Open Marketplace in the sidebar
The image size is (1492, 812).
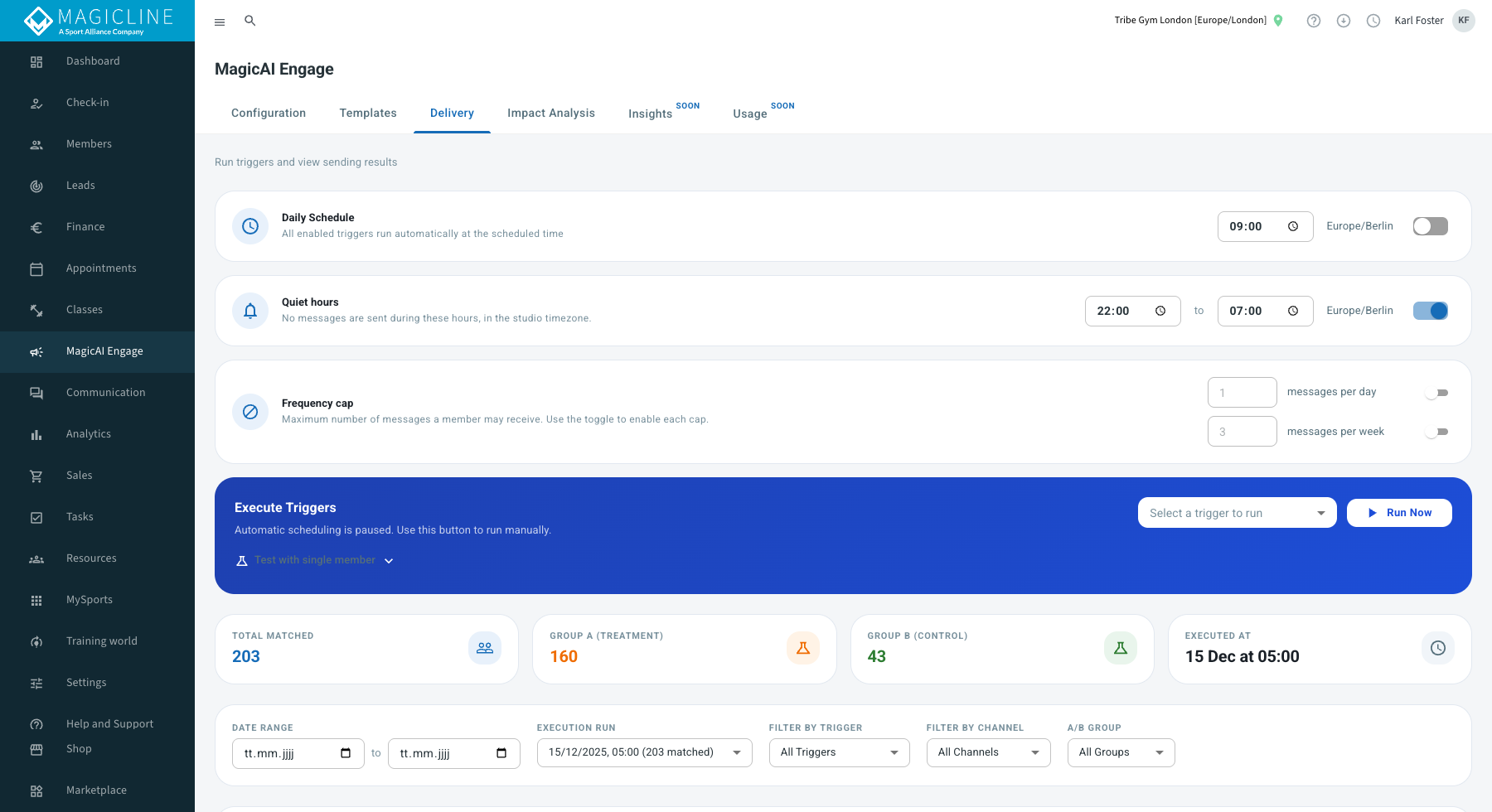pos(97,790)
